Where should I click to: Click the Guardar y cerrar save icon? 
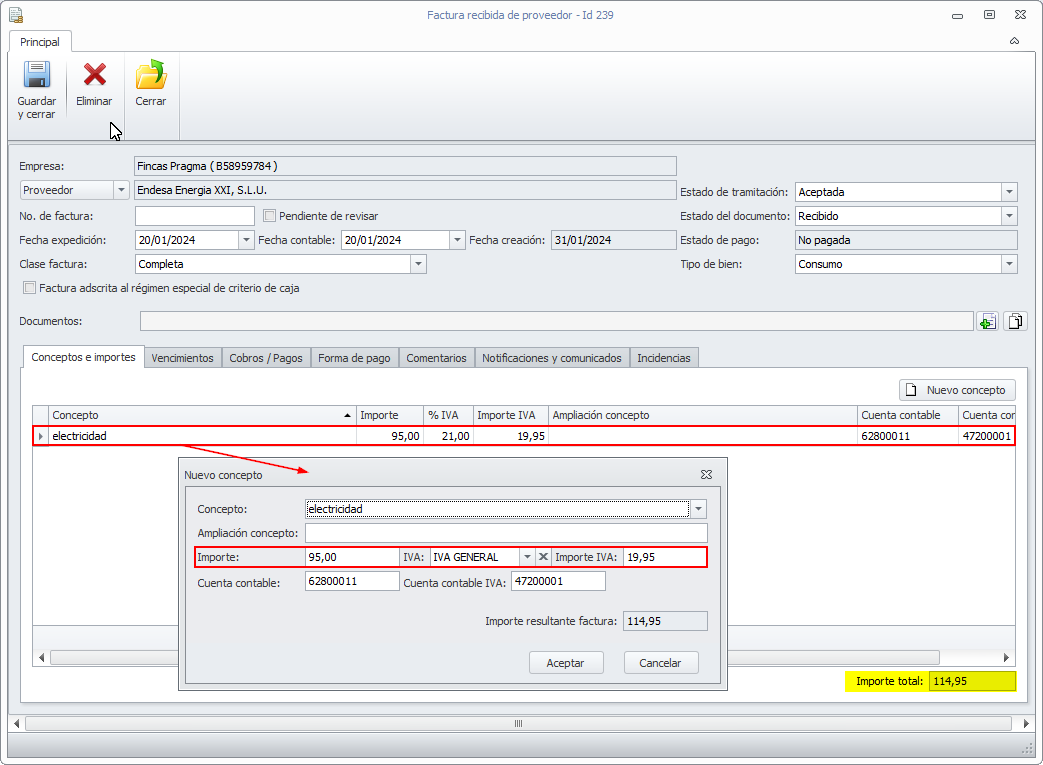37,76
